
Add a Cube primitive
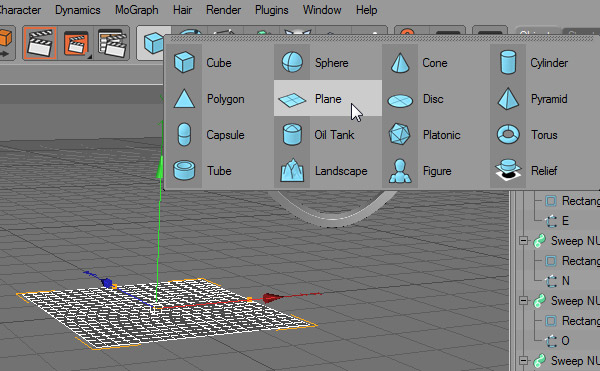click(220, 62)
